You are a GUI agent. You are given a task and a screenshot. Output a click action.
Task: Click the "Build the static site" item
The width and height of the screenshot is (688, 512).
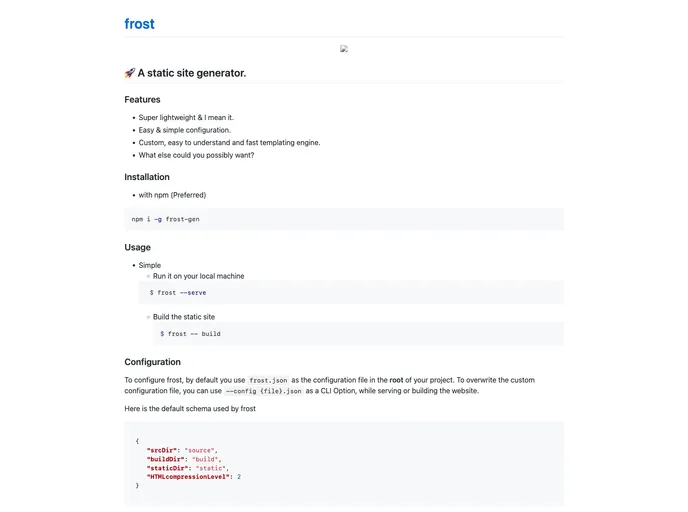coord(184,317)
